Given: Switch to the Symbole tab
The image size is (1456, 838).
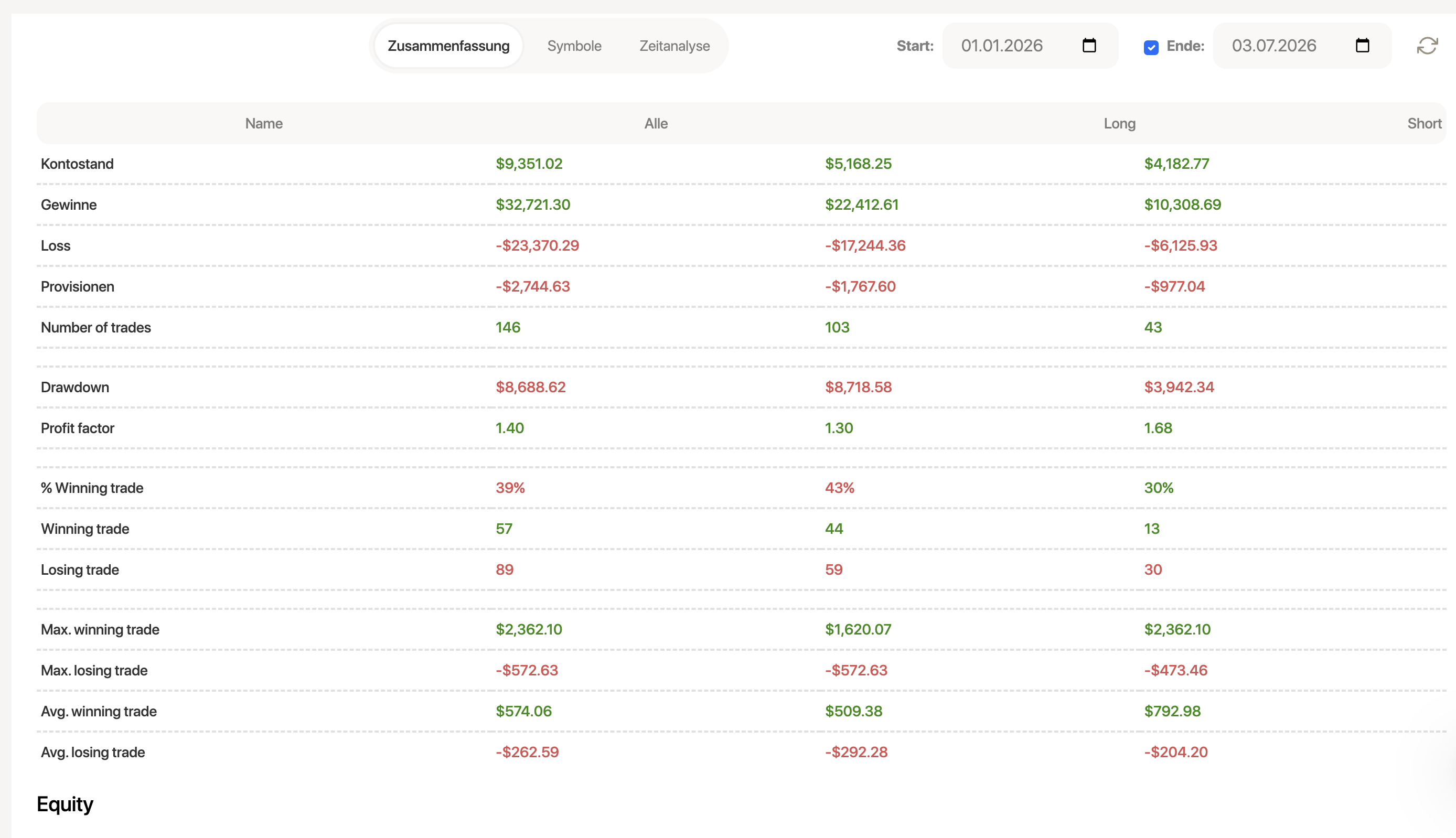Looking at the screenshot, I should point(574,46).
